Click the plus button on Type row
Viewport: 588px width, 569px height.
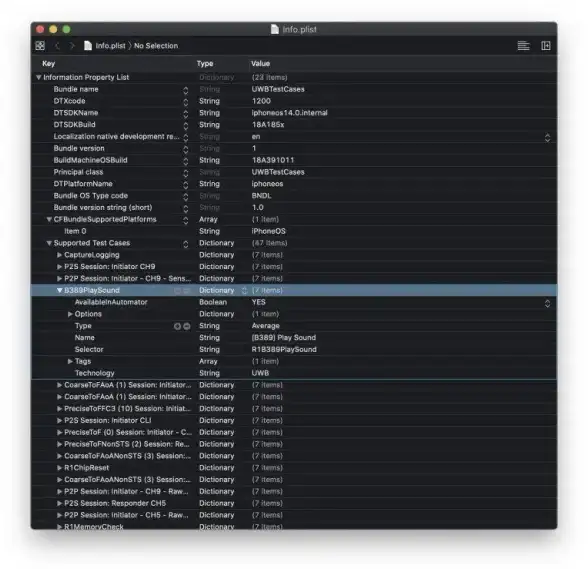pos(177,326)
